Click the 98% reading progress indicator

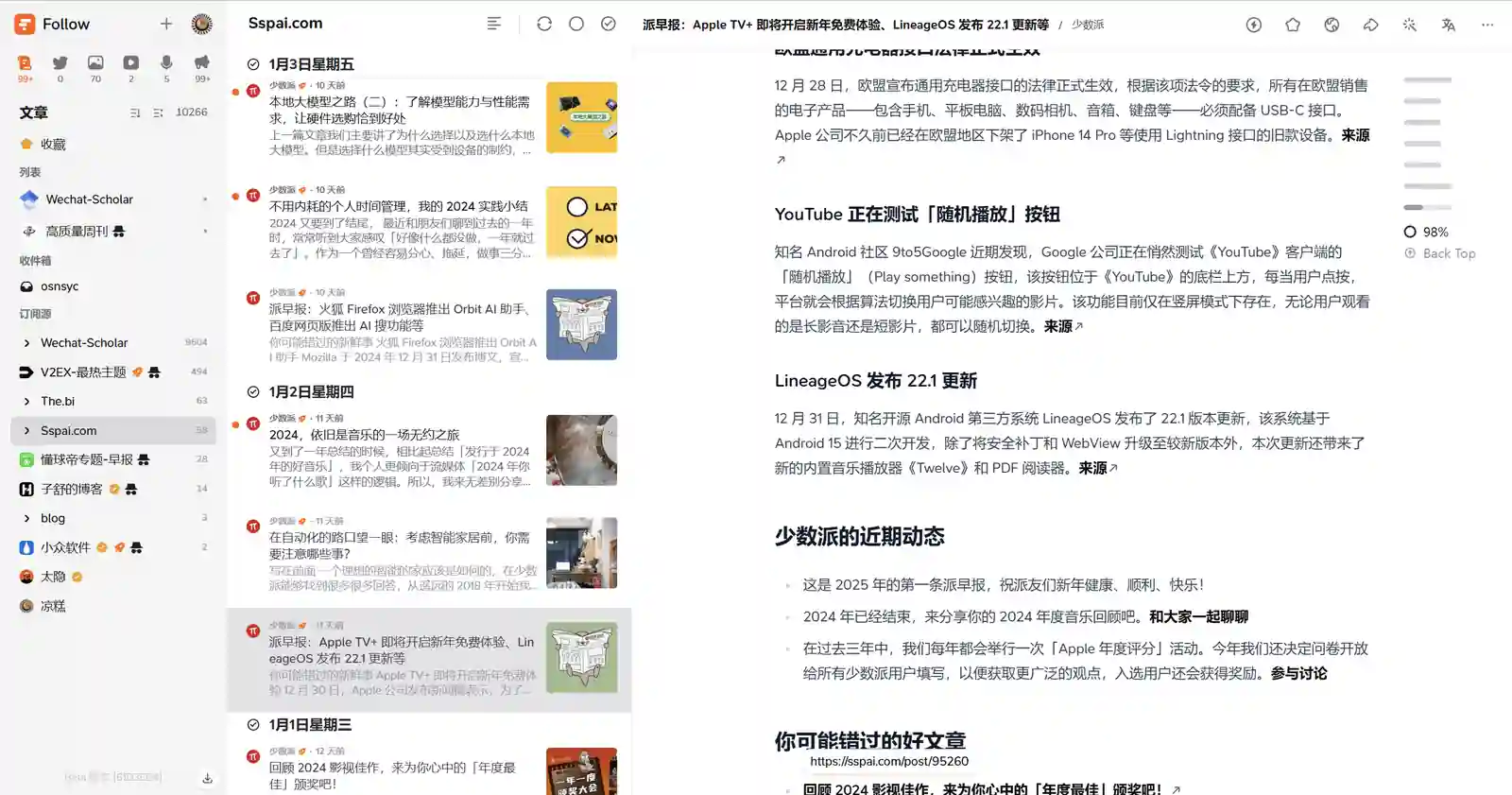1426,232
